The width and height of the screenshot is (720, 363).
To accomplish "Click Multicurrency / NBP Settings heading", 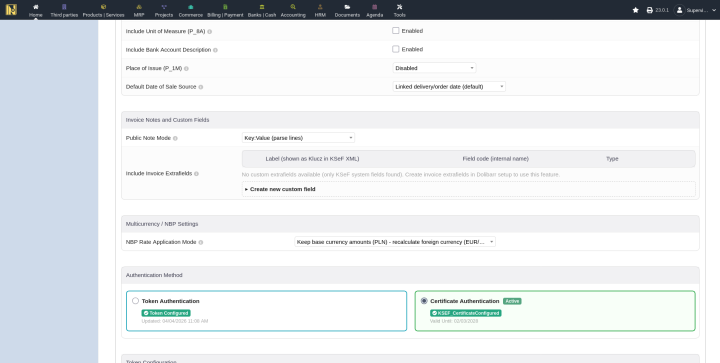I will point(162,224).
